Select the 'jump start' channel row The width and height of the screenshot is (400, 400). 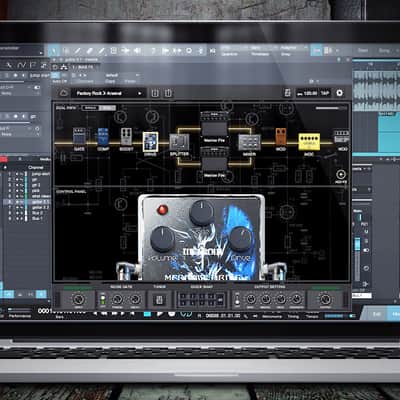pyautogui.click(x=27, y=174)
